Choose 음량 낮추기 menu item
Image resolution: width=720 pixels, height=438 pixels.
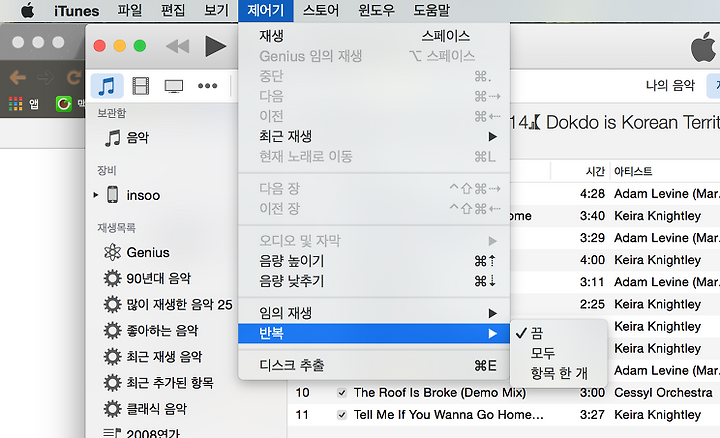coord(374,281)
